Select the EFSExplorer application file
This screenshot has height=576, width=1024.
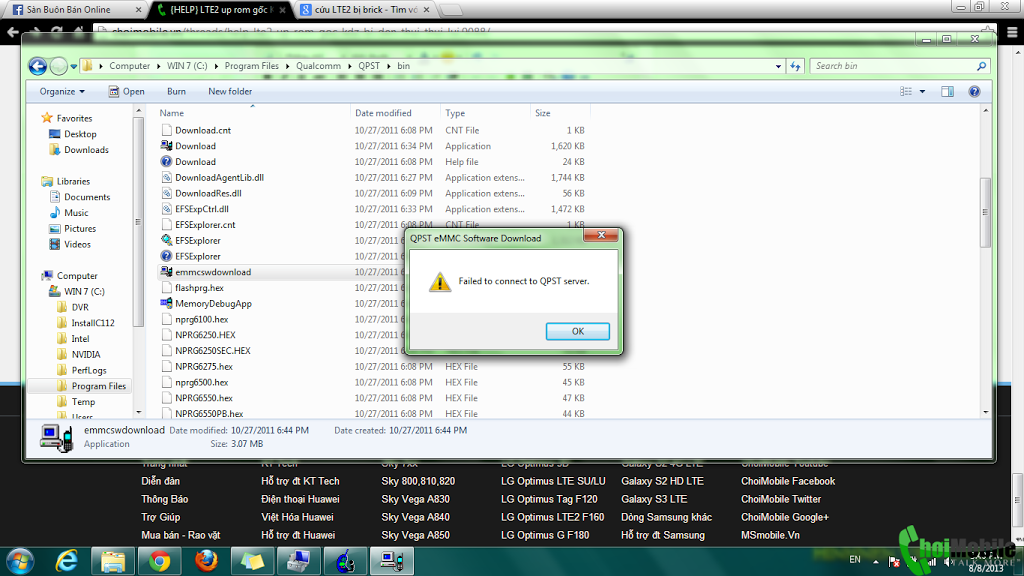197,241
